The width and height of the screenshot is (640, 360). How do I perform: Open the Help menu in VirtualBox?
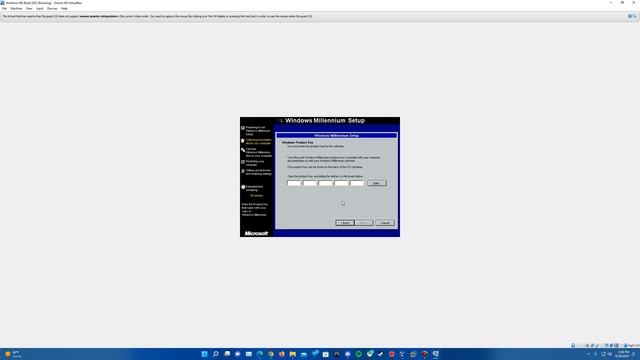[x=64, y=8]
